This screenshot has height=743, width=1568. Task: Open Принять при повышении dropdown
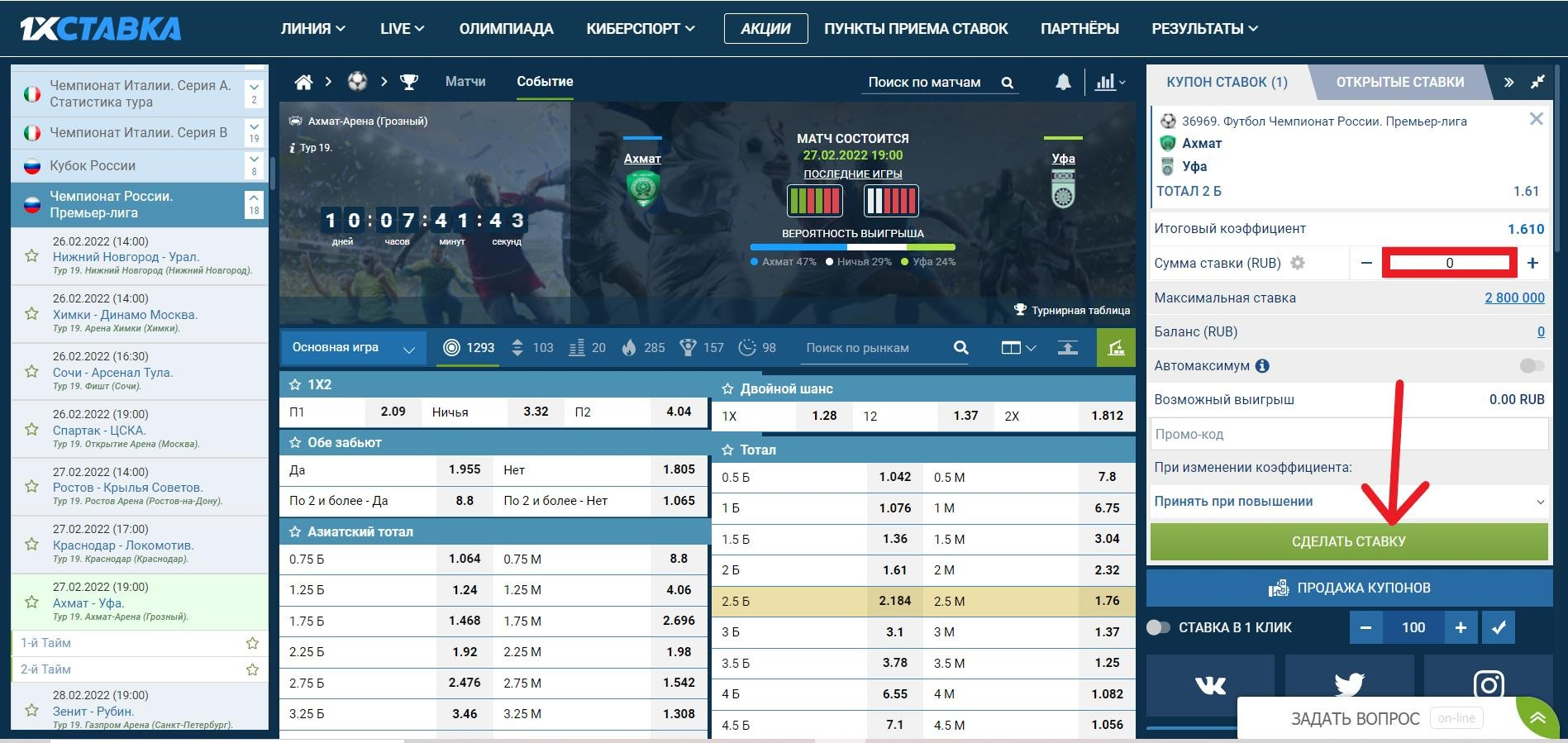click(1349, 501)
